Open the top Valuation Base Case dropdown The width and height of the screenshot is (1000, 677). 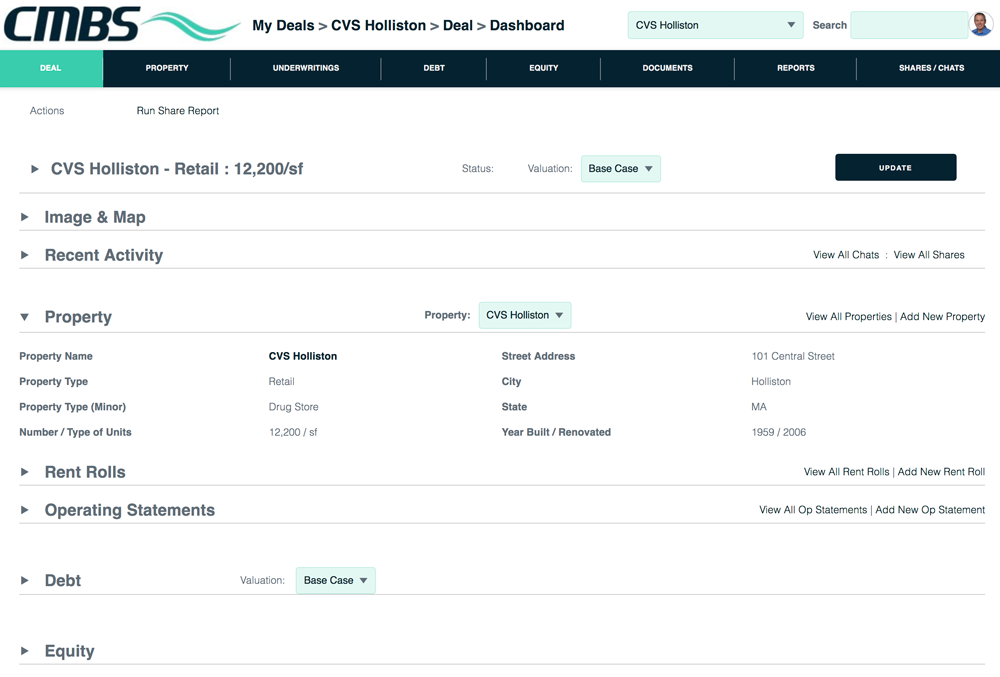tap(621, 169)
